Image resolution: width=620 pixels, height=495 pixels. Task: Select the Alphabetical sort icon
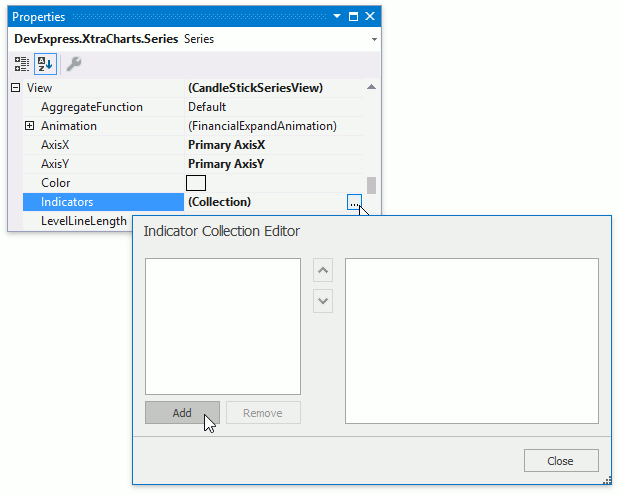45,64
